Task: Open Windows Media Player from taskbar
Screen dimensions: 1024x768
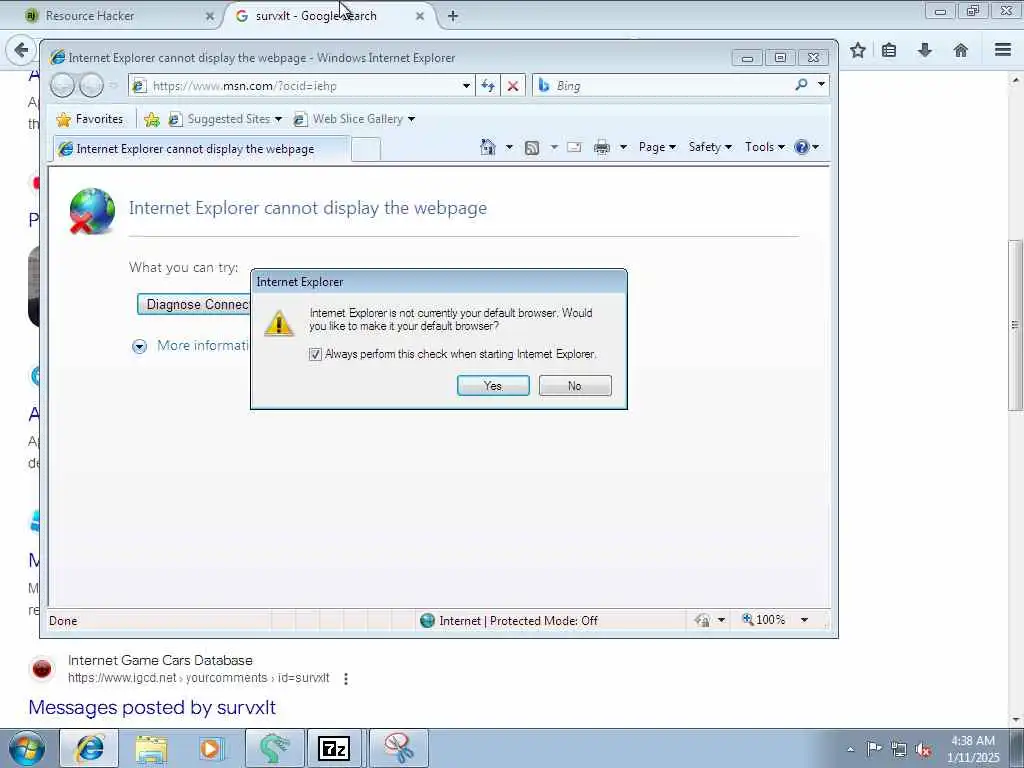Action: [211, 748]
